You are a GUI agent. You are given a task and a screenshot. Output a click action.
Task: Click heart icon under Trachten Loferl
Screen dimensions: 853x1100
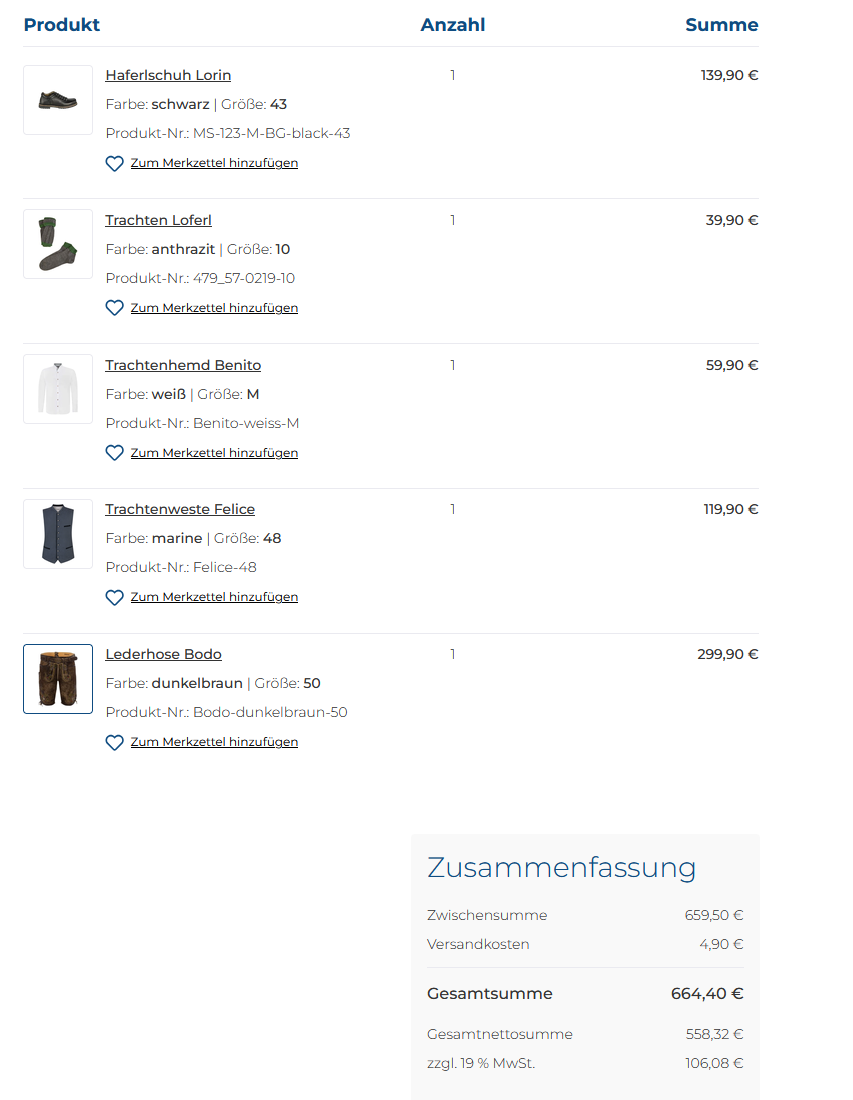[114, 308]
